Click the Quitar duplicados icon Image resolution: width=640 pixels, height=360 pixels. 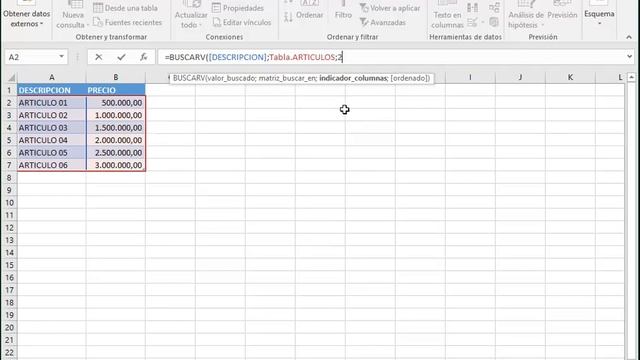pyautogui.click(x=473, y=8)
